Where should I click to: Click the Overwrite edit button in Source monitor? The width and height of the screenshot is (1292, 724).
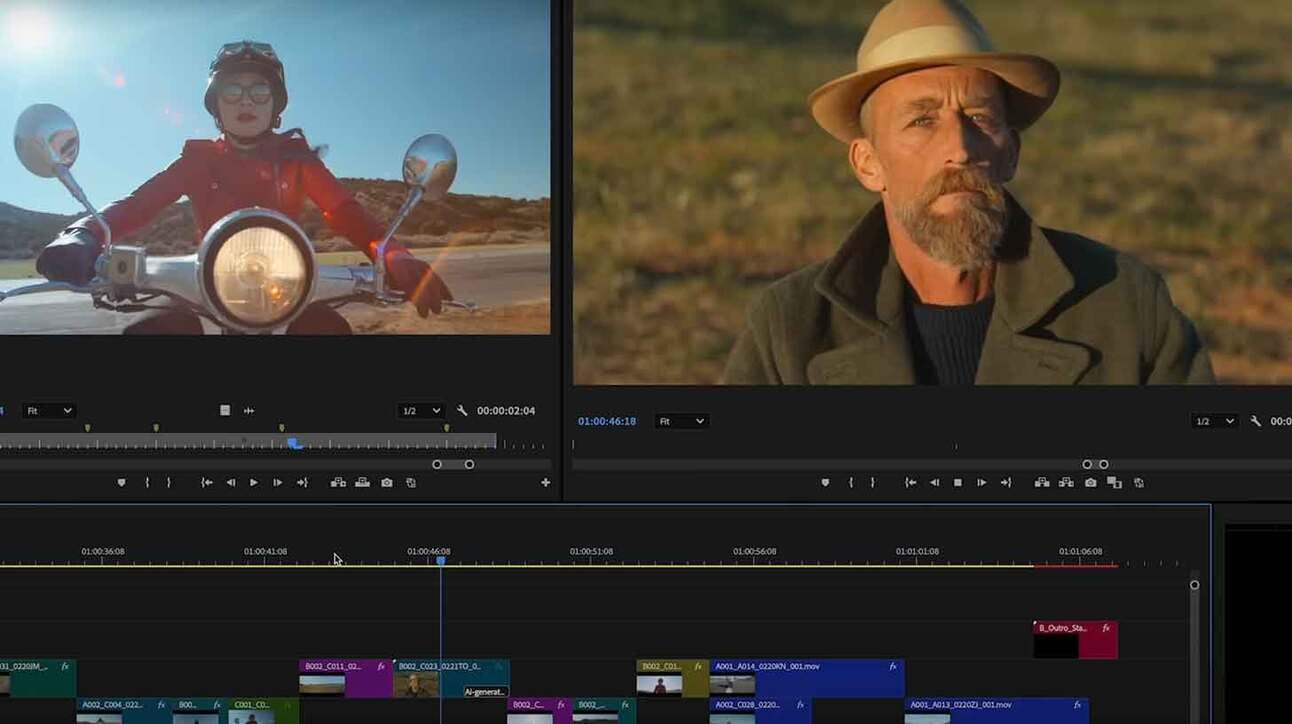point(362,482)
